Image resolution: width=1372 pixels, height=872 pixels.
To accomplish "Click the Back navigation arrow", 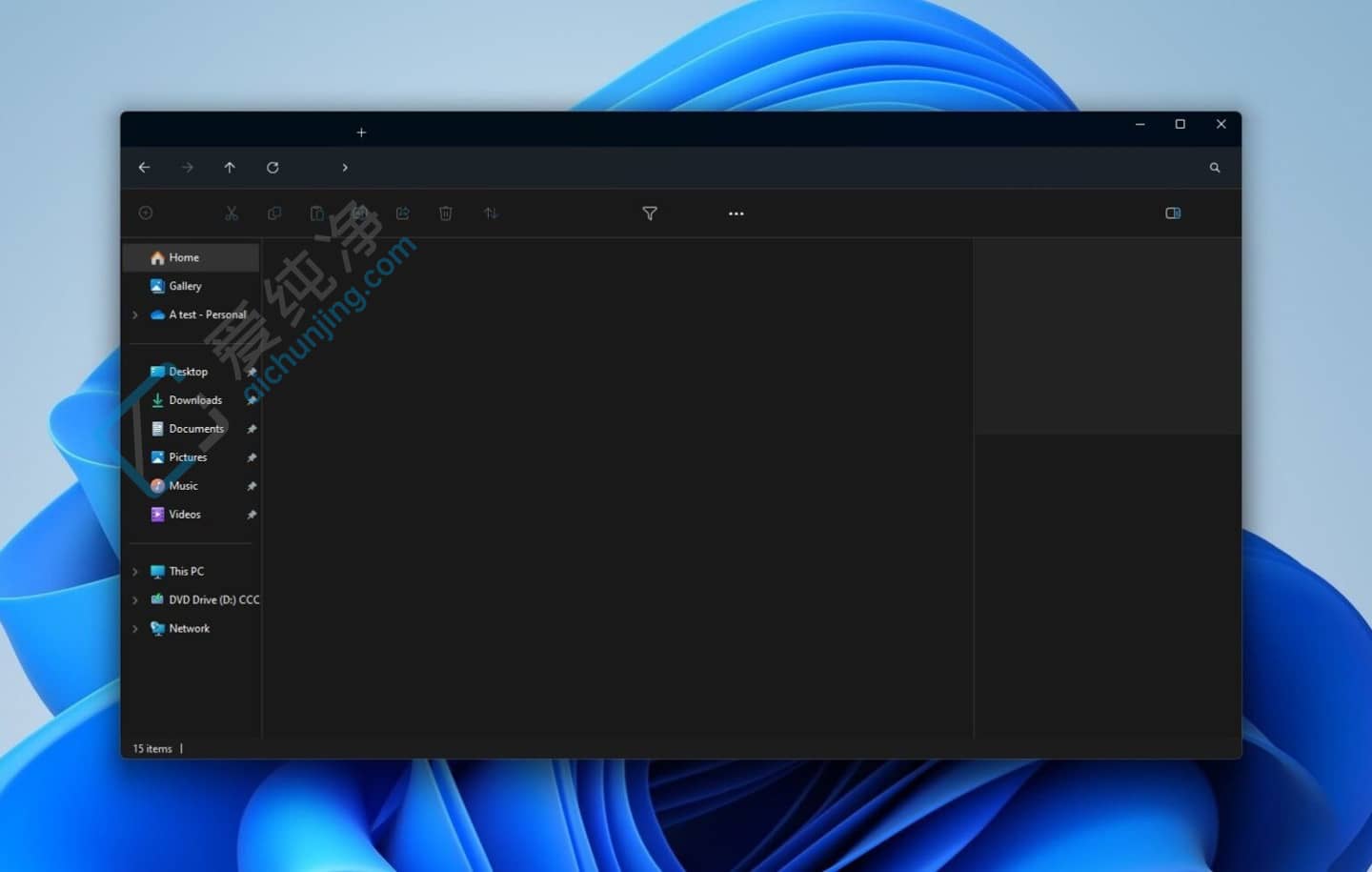I will coord(144,167).
